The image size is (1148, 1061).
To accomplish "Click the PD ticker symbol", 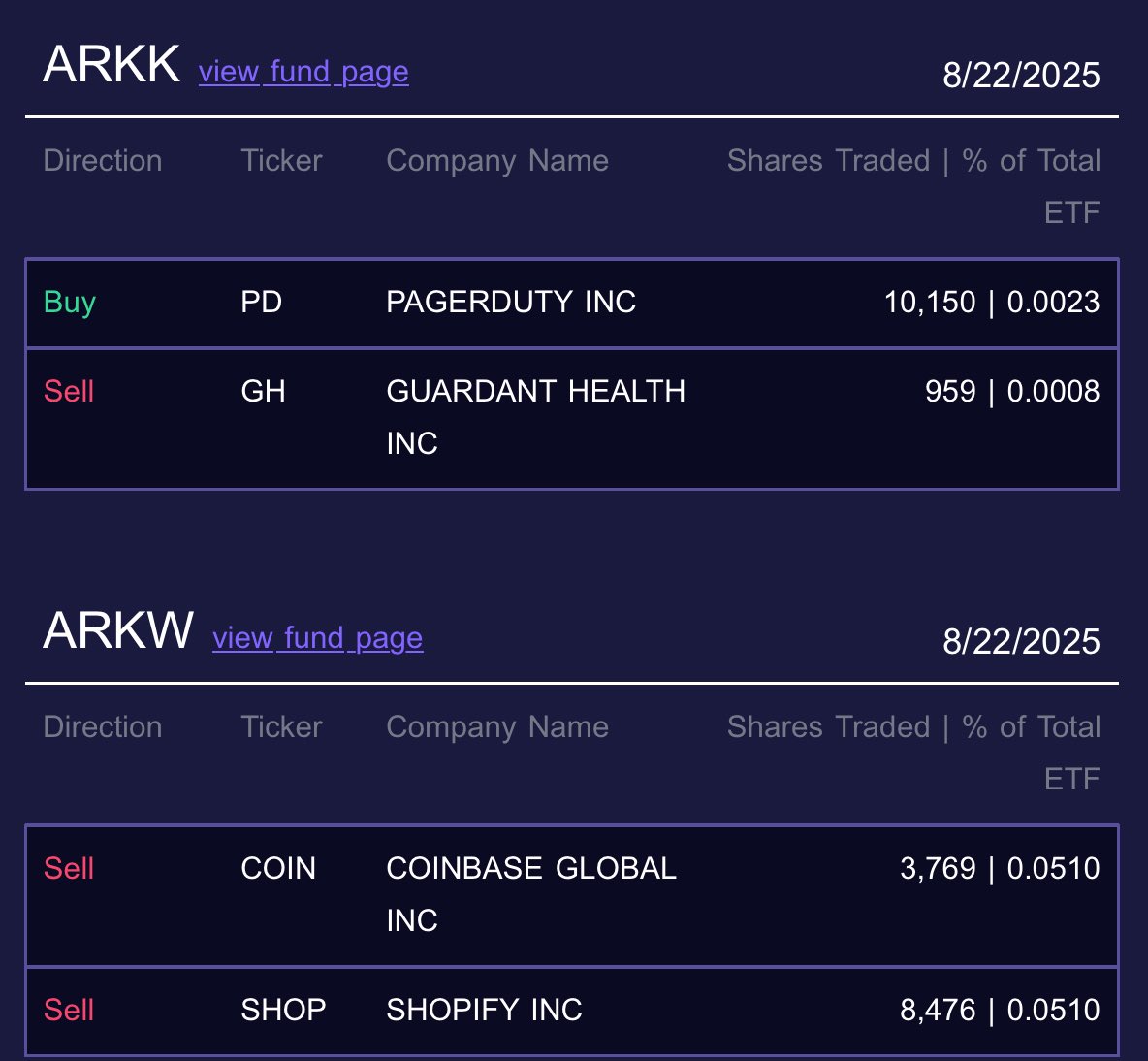I will pos(261,303).
